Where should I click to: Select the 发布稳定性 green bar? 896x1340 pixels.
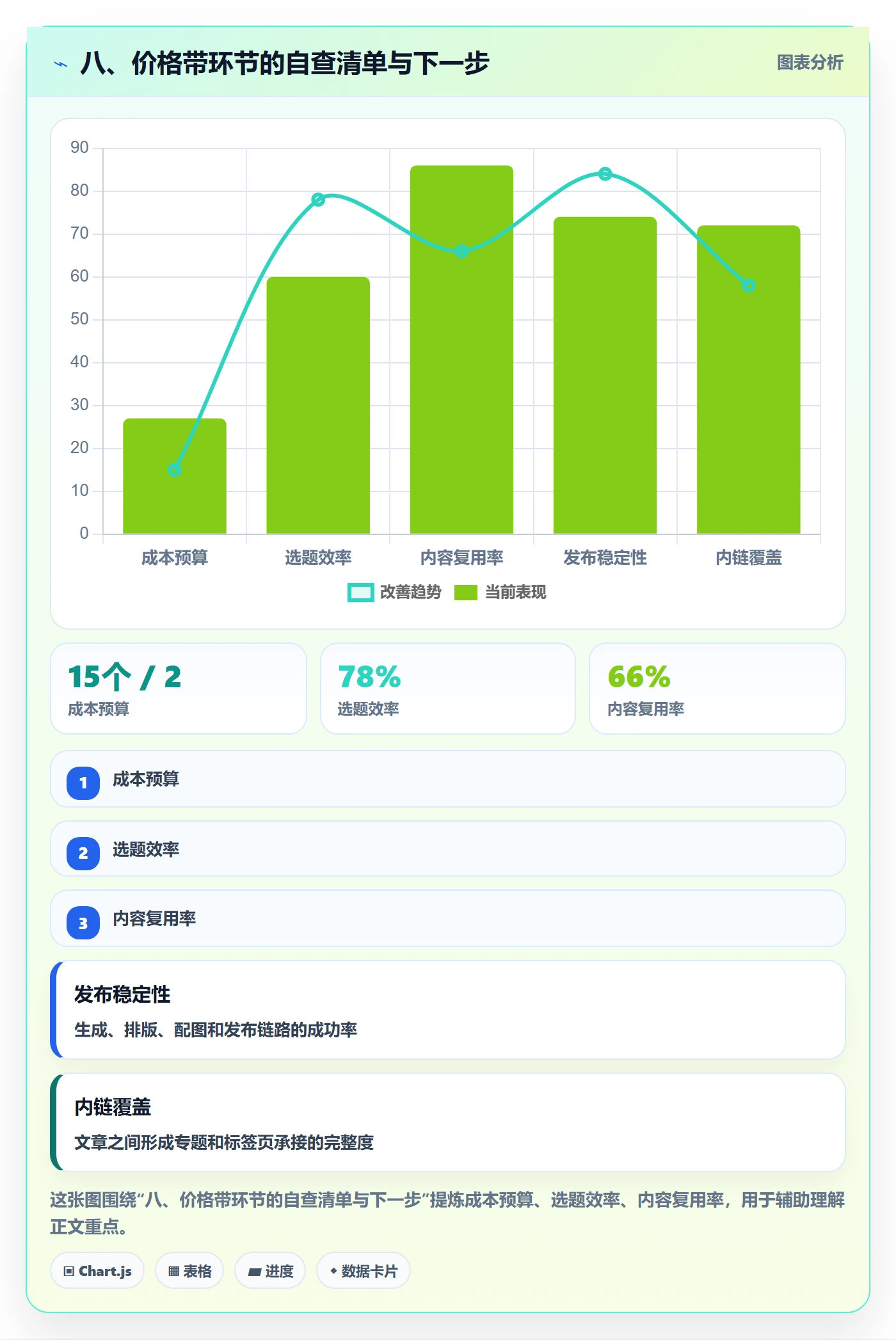point(605,375)
